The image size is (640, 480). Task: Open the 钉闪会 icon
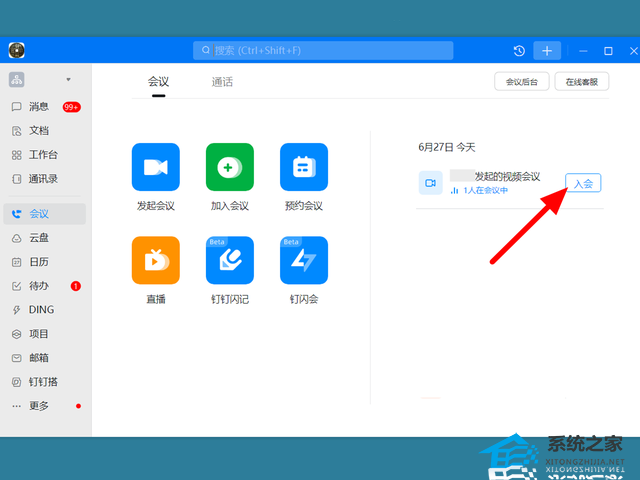click(304, 260)
